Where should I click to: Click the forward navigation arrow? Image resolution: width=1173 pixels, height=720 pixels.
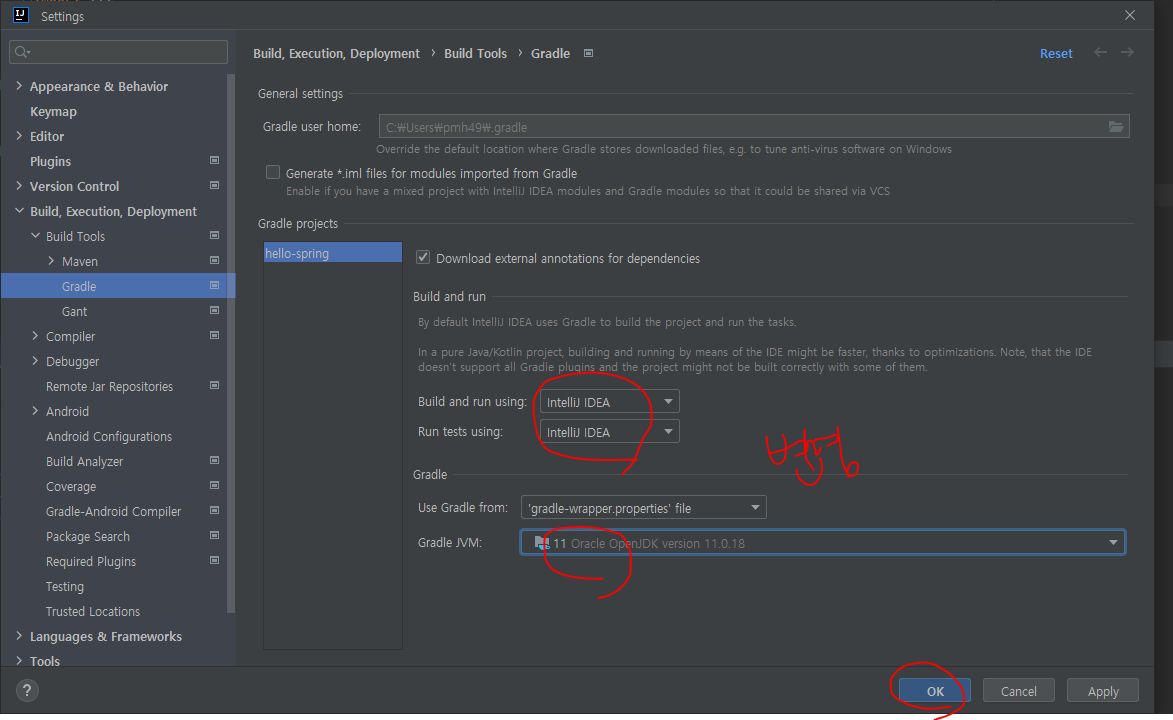click(x=1127, y=52)
